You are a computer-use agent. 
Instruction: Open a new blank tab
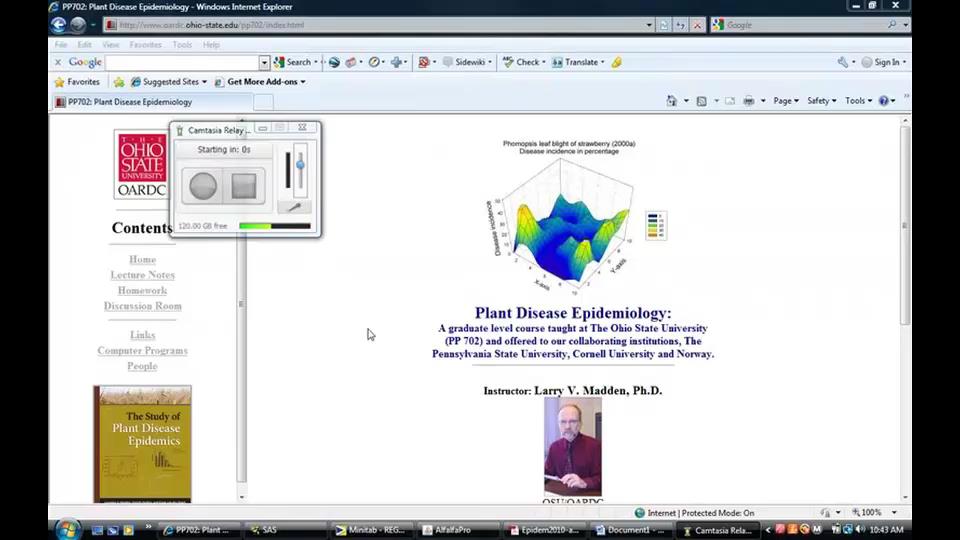tap(263, 102)
